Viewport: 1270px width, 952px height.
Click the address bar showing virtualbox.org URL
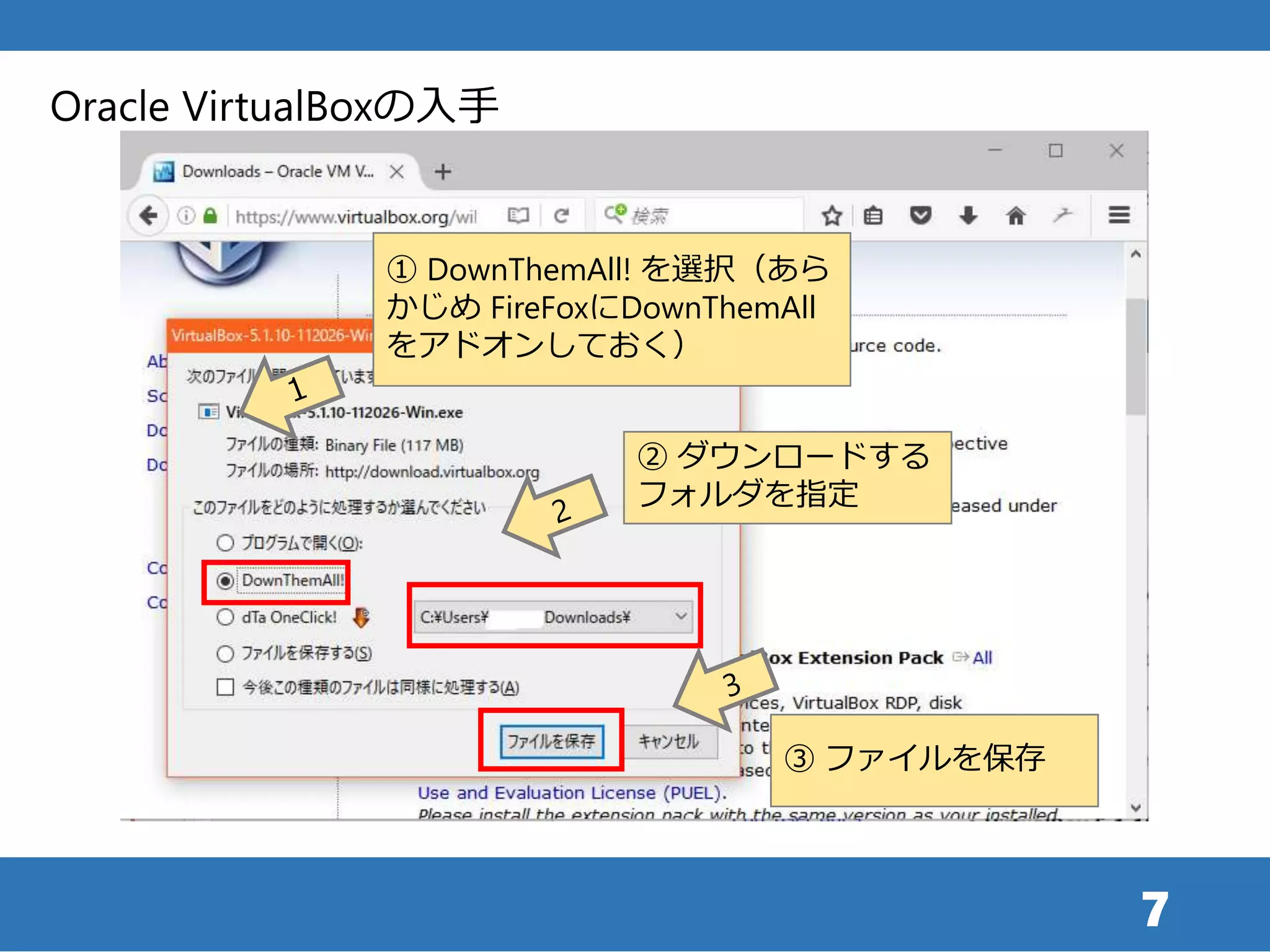coord(357,216)
